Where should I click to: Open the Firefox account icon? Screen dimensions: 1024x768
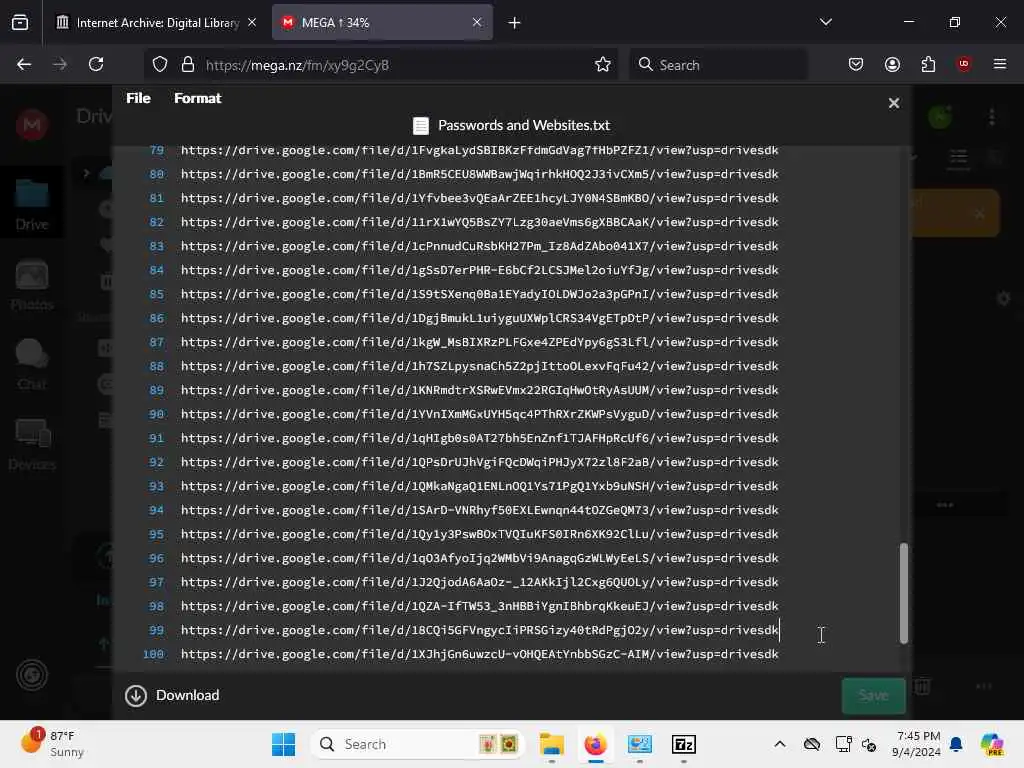[x=892, y=64]
